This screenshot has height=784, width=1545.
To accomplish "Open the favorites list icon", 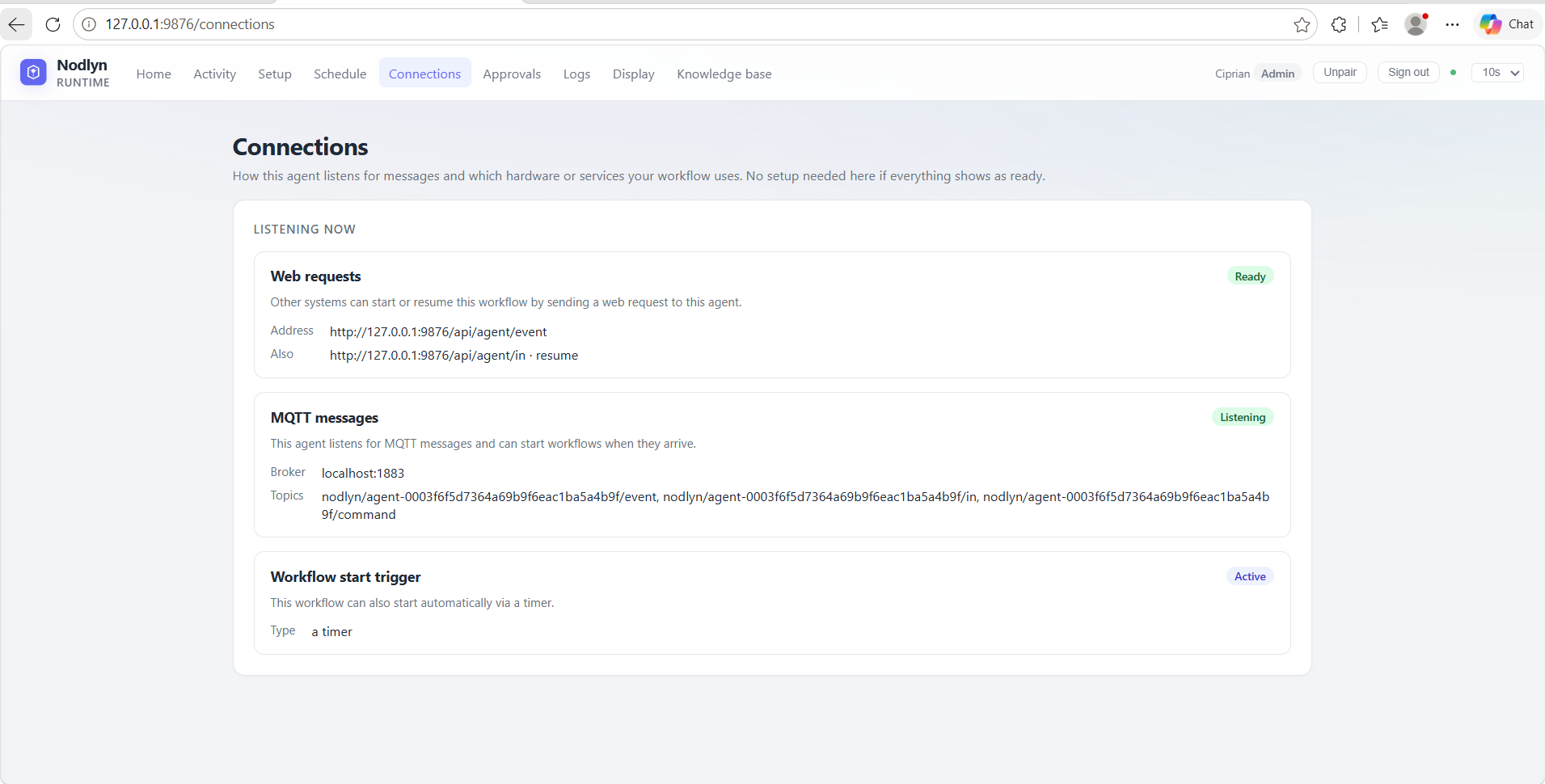I will [1380, 24].
